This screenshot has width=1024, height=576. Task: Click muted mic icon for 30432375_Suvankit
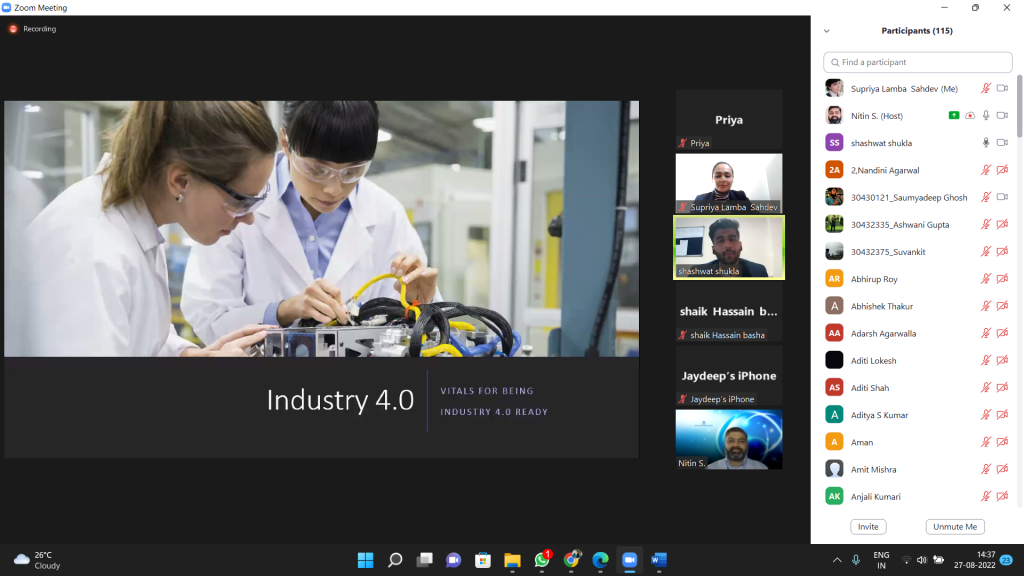point(985,251)
